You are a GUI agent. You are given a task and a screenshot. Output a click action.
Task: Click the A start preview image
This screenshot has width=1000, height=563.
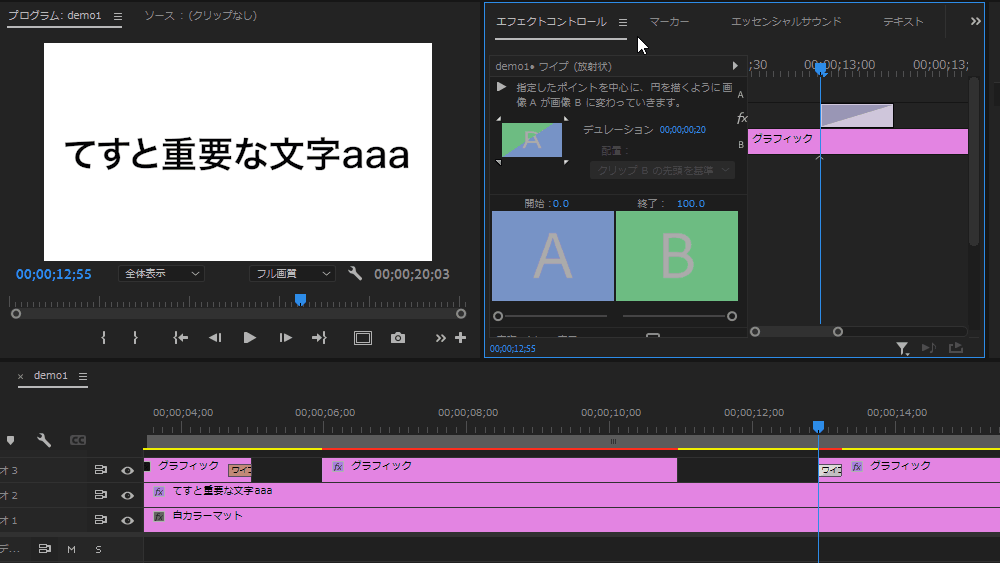click(x=553, y=256)
